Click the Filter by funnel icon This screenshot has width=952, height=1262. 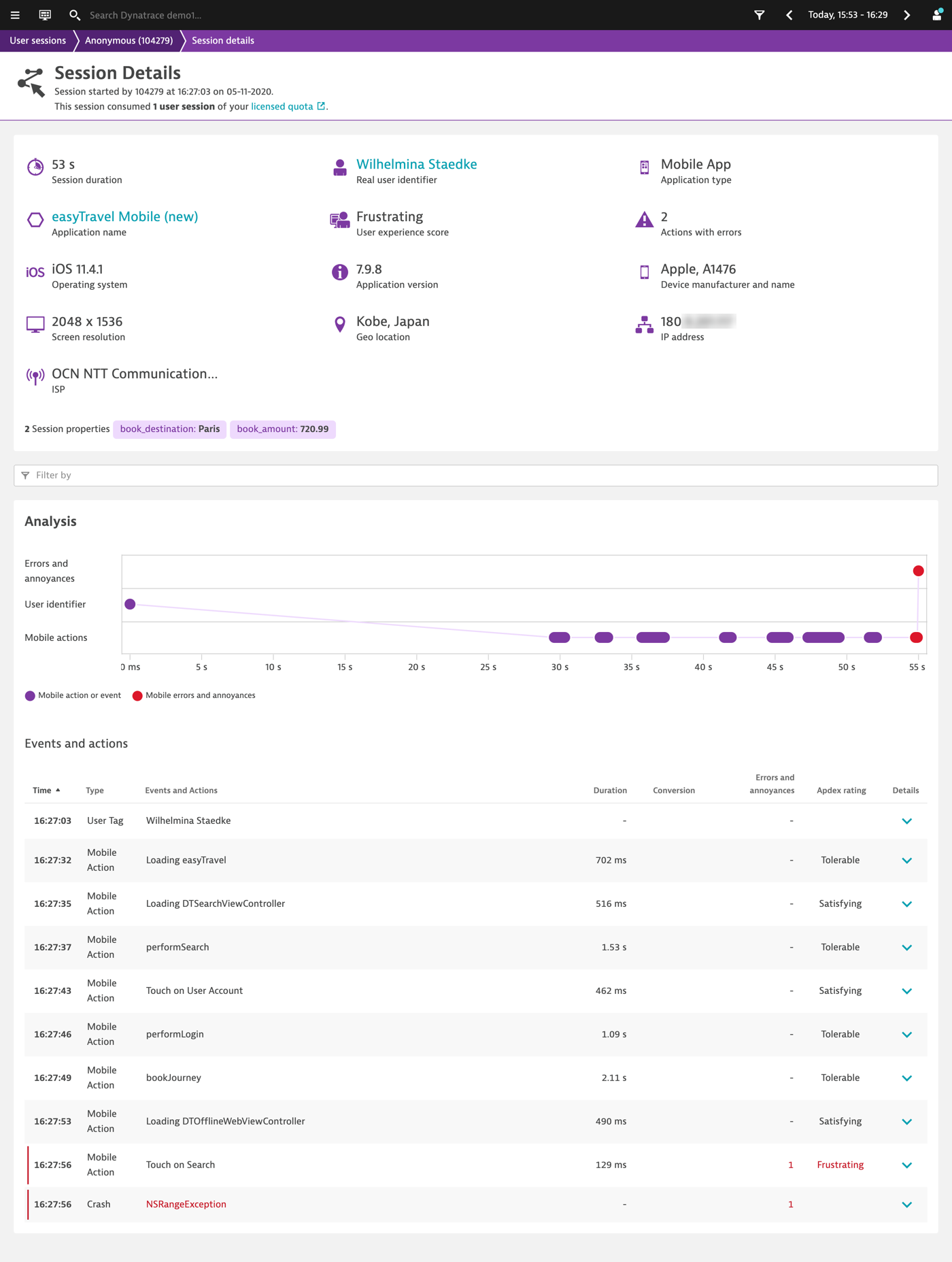[x=25, y=476]
